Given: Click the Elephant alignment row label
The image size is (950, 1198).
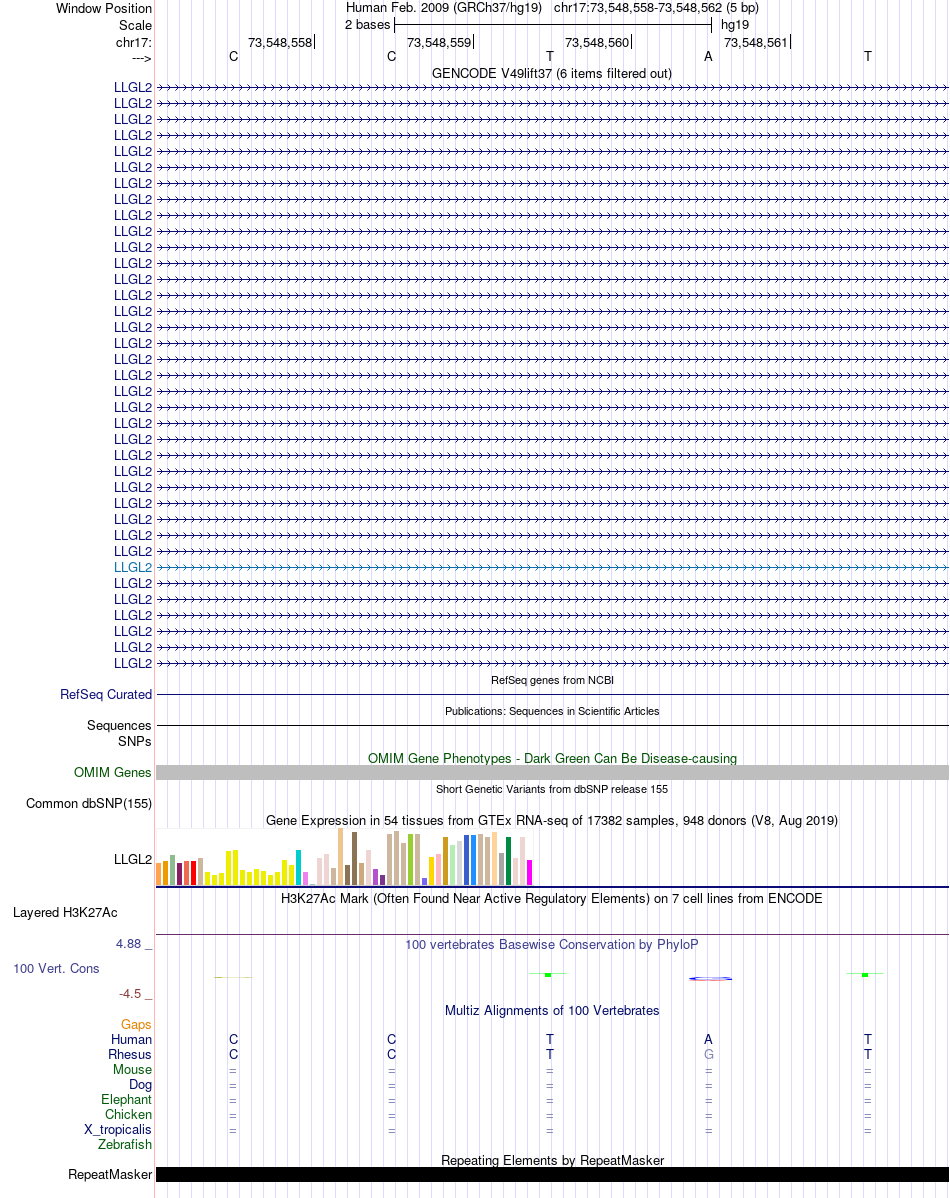Looking at the screenshot, I should point(127,1099).
